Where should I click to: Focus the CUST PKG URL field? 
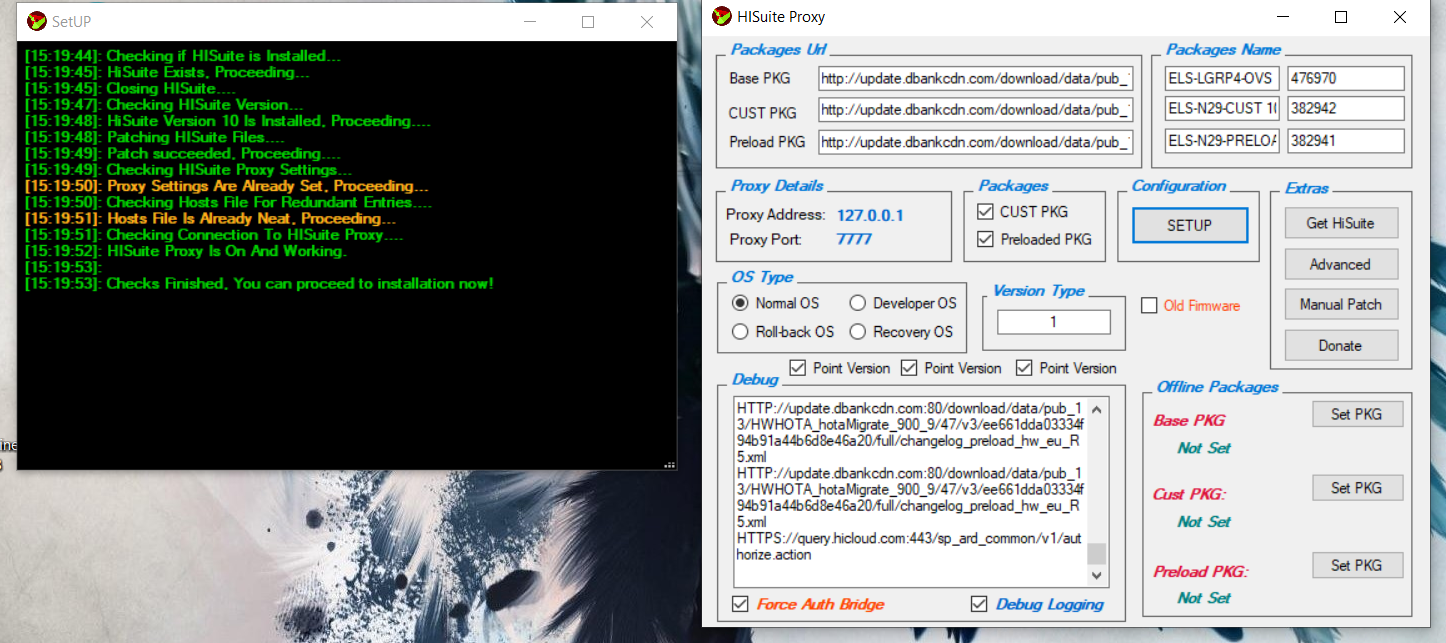(976, 110)
